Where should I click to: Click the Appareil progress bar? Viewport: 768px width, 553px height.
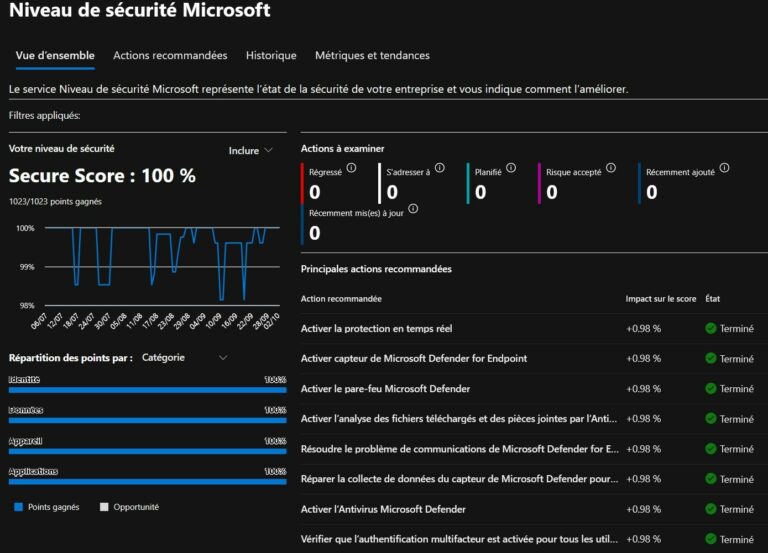147,451
